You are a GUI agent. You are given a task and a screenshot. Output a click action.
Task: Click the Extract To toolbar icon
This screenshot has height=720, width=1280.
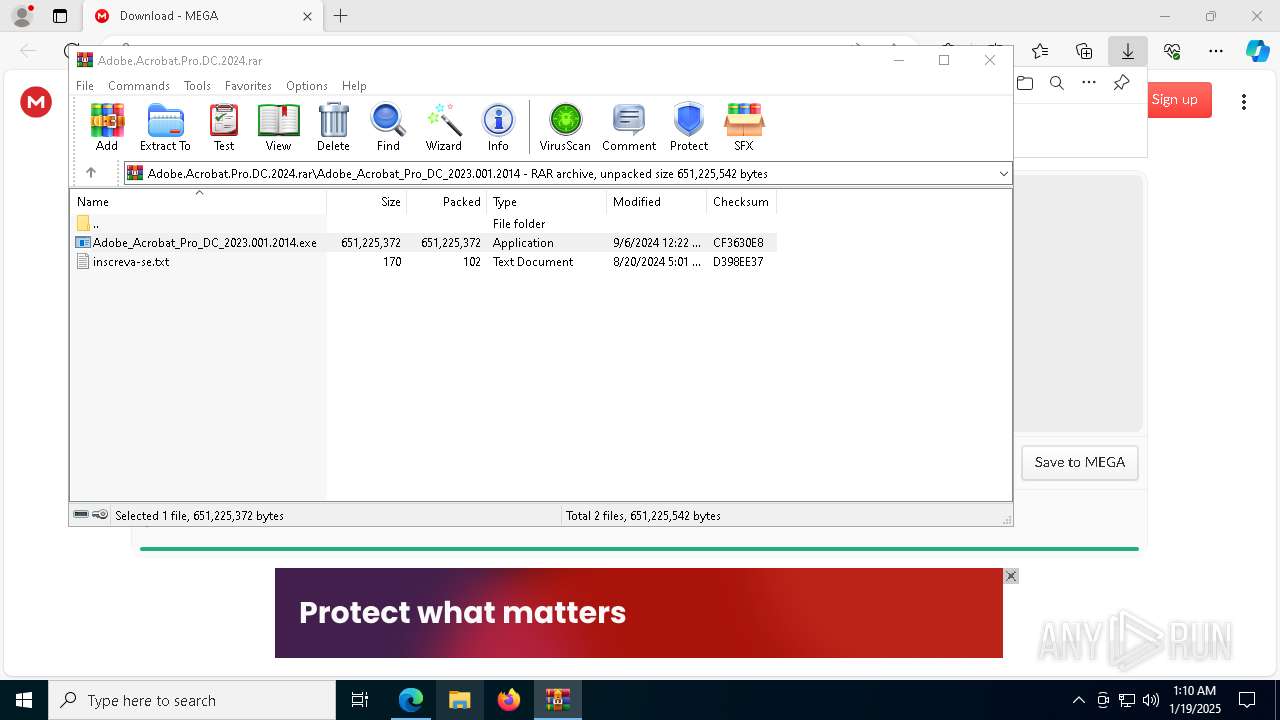(x=165, y=127)
